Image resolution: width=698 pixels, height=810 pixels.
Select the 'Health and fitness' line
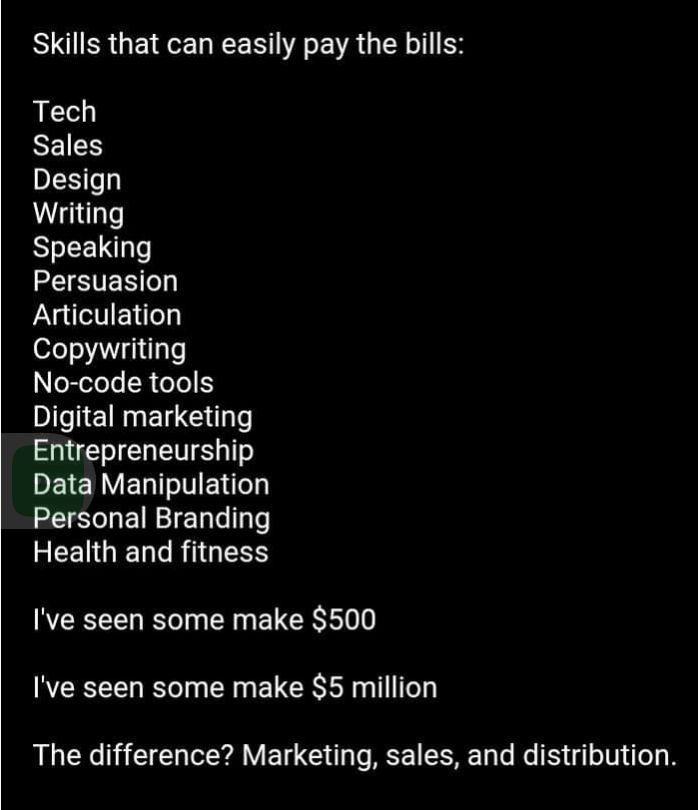point(151,552)
